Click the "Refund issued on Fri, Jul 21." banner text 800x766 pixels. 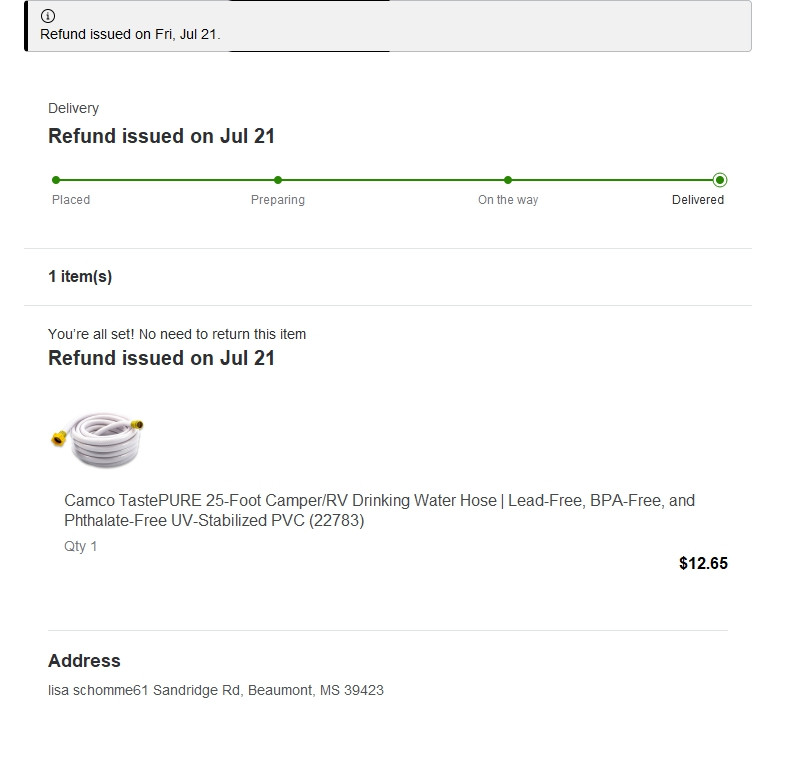point(130,34)
